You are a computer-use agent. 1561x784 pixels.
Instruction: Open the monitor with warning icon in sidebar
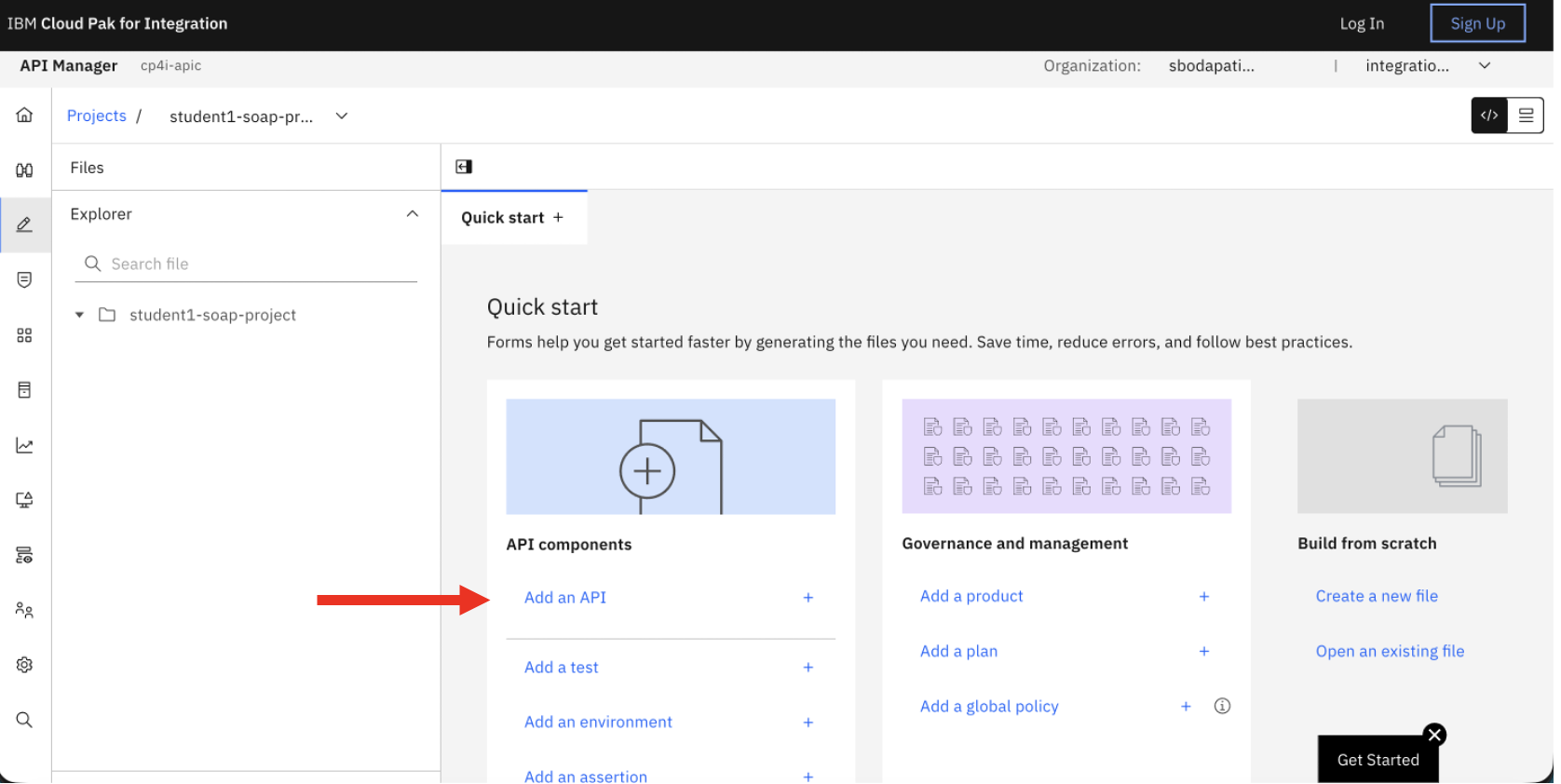24,500
